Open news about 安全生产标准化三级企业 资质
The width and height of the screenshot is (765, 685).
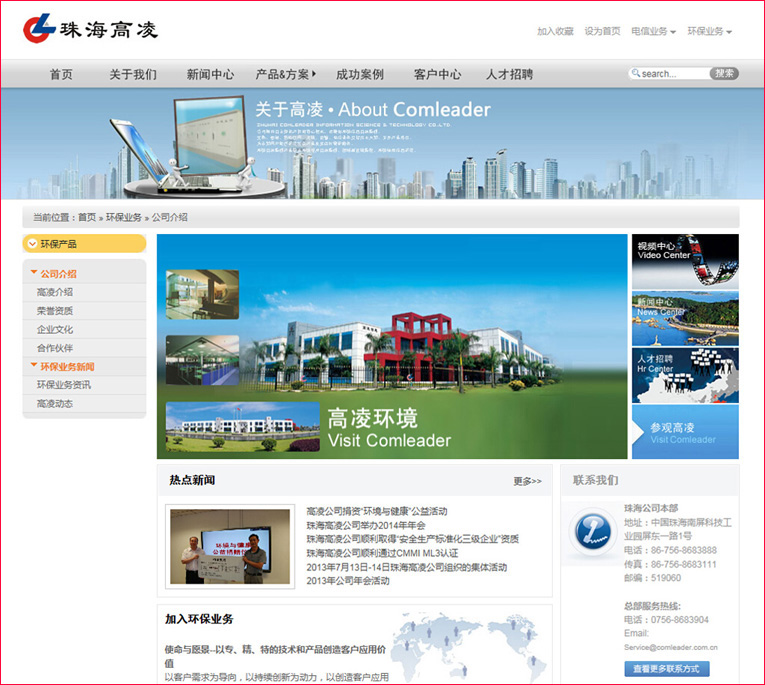pyautogui.click(x=412, y=539)
